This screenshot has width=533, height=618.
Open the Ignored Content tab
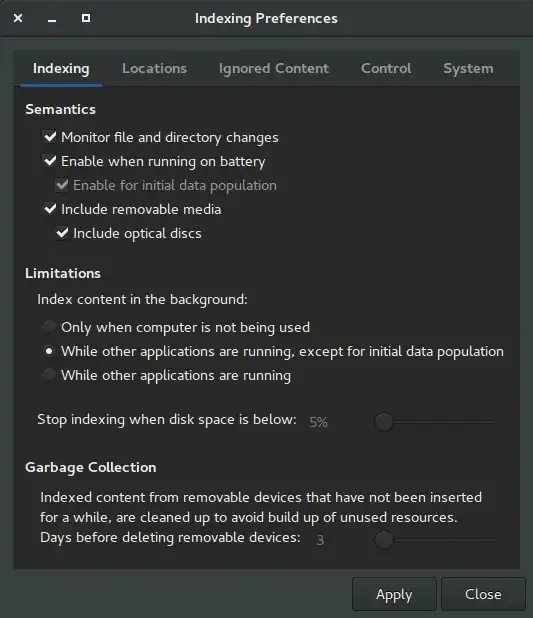[274, 69]
